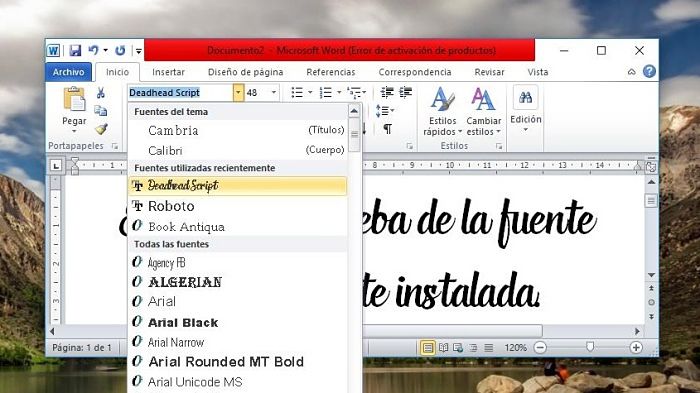Open the Revisar tab

click(489, 72)
